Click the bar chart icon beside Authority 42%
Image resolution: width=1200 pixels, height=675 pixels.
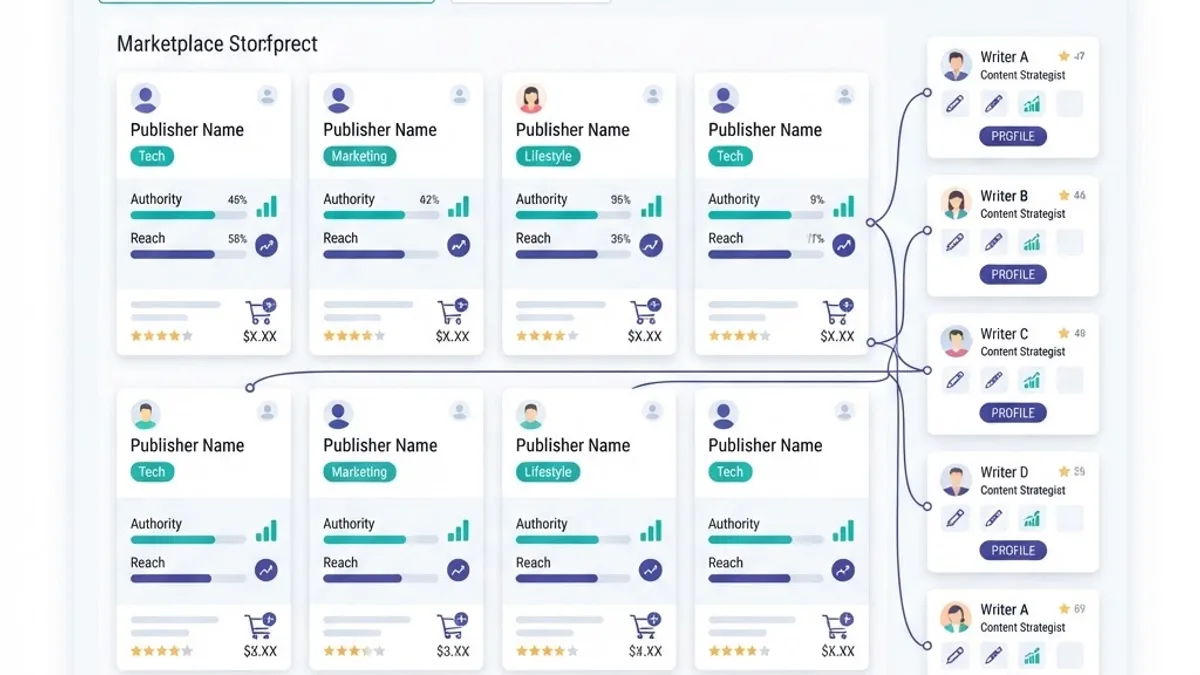coord(458,206)
